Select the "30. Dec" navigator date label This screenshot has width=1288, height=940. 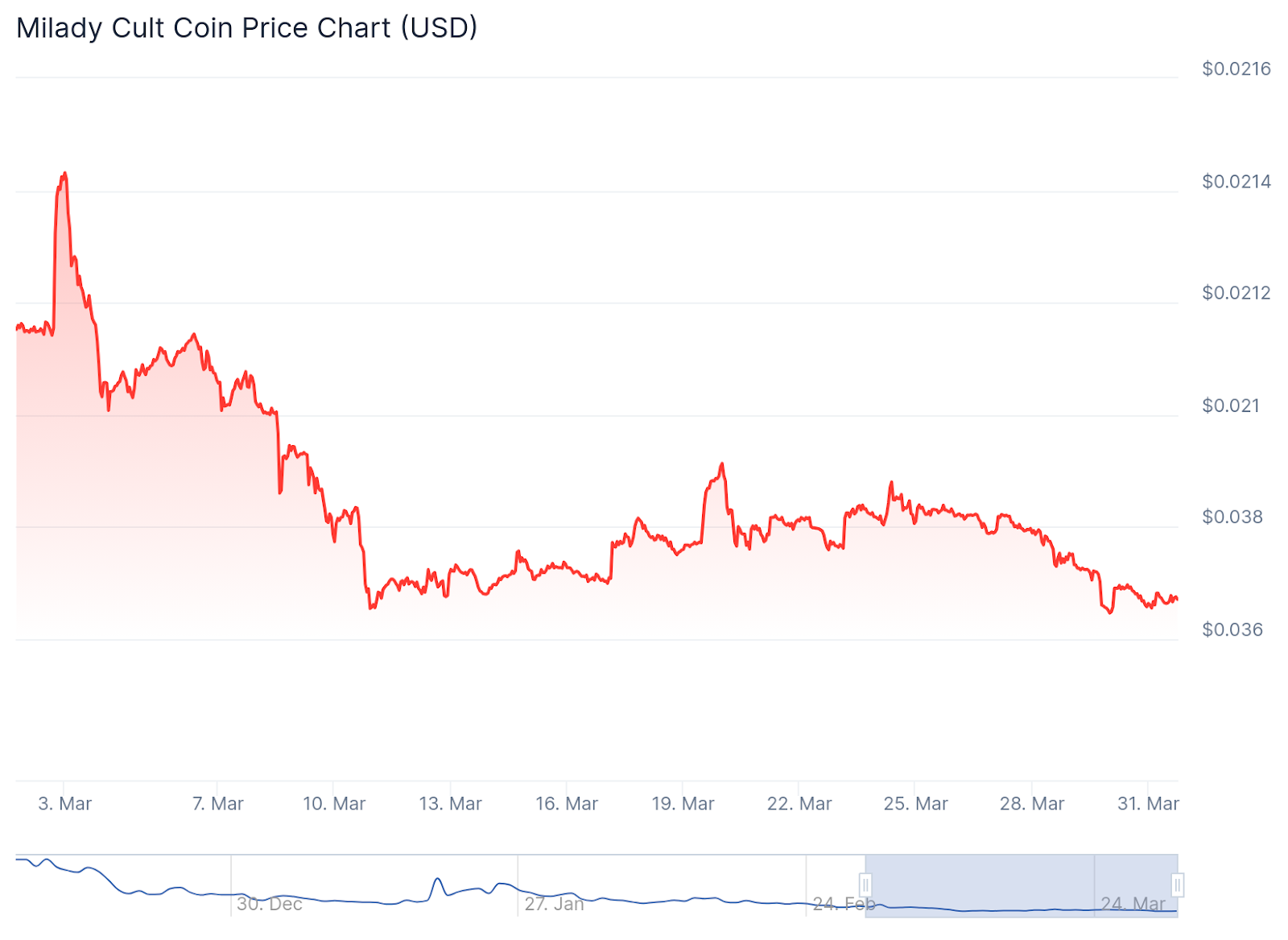click(x=270, y=904)
